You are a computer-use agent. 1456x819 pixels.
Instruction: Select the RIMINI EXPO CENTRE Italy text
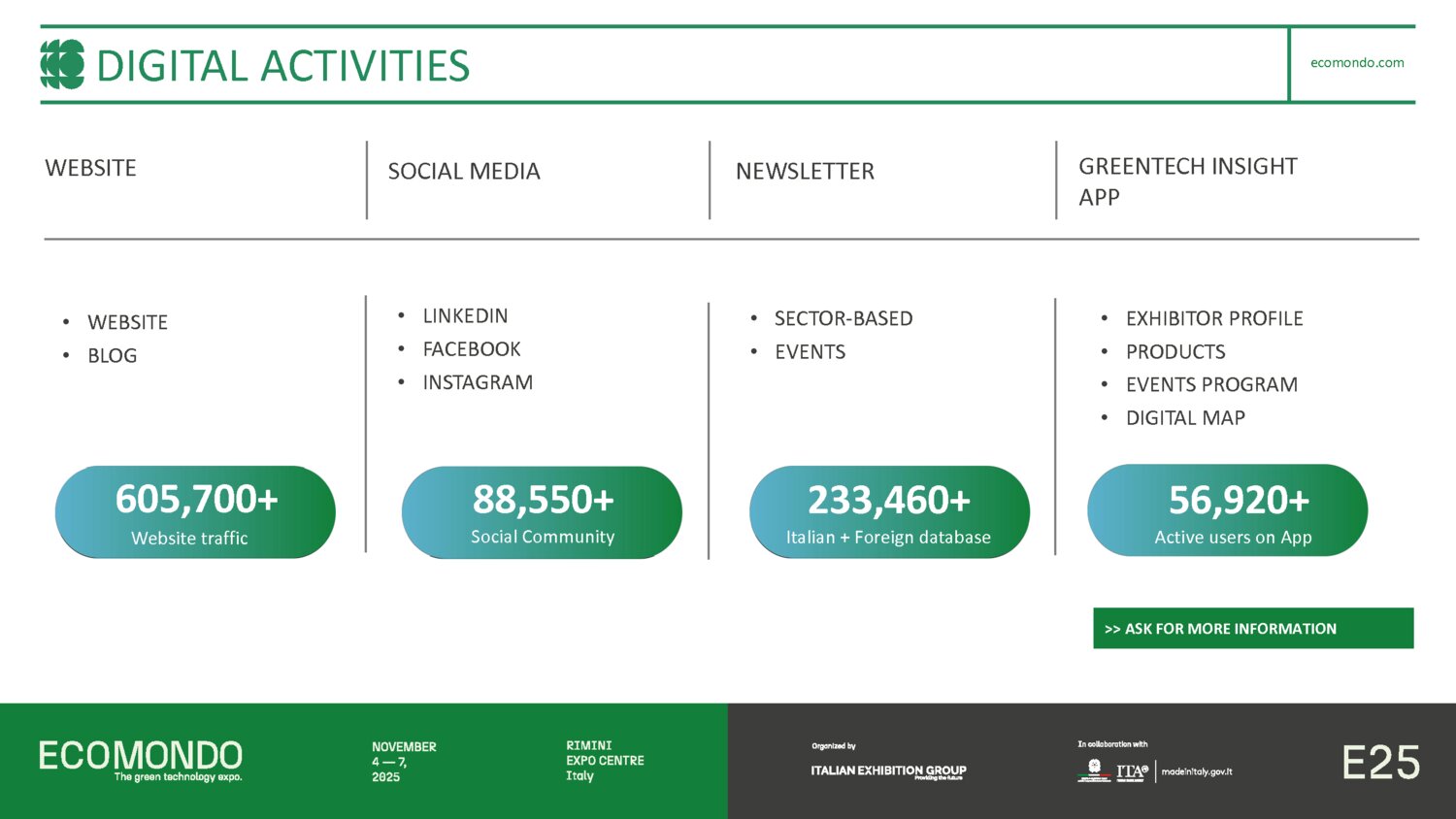[605, 761]
